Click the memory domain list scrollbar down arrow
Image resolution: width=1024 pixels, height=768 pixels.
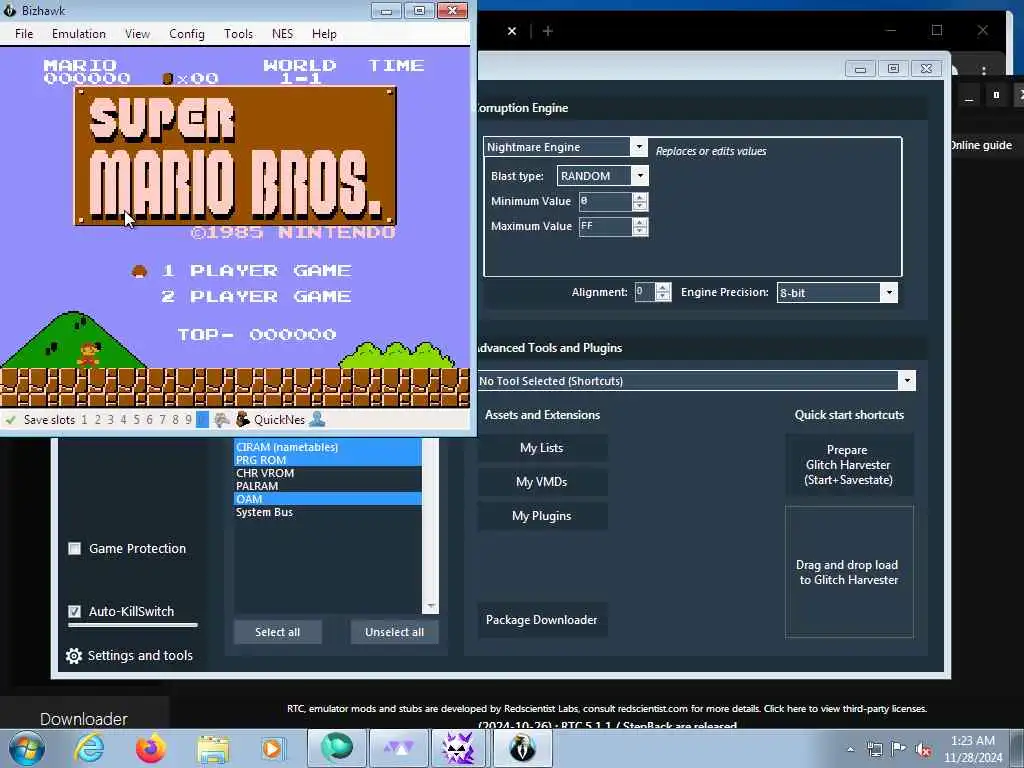point(431,607)
